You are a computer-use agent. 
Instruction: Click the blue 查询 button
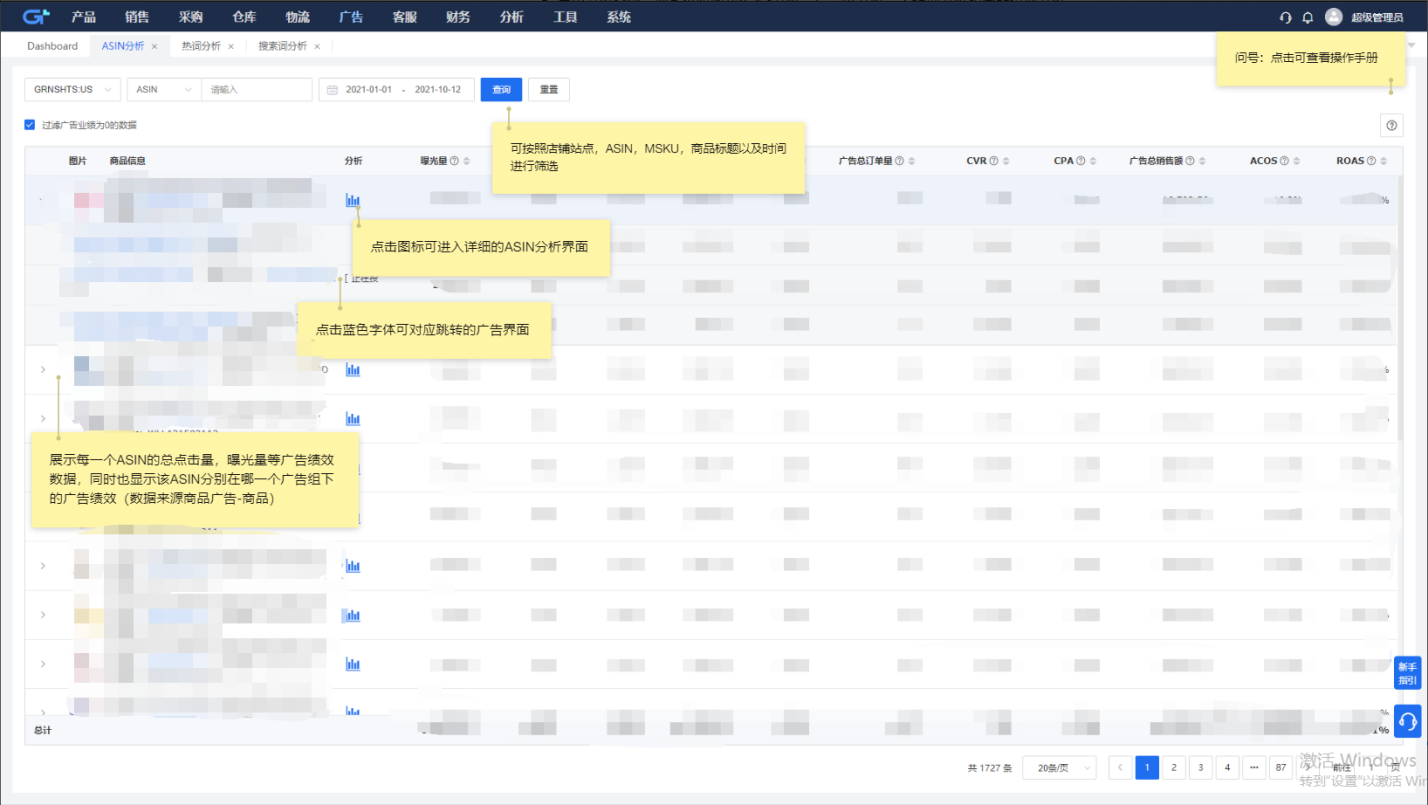[x=501, y=90]
